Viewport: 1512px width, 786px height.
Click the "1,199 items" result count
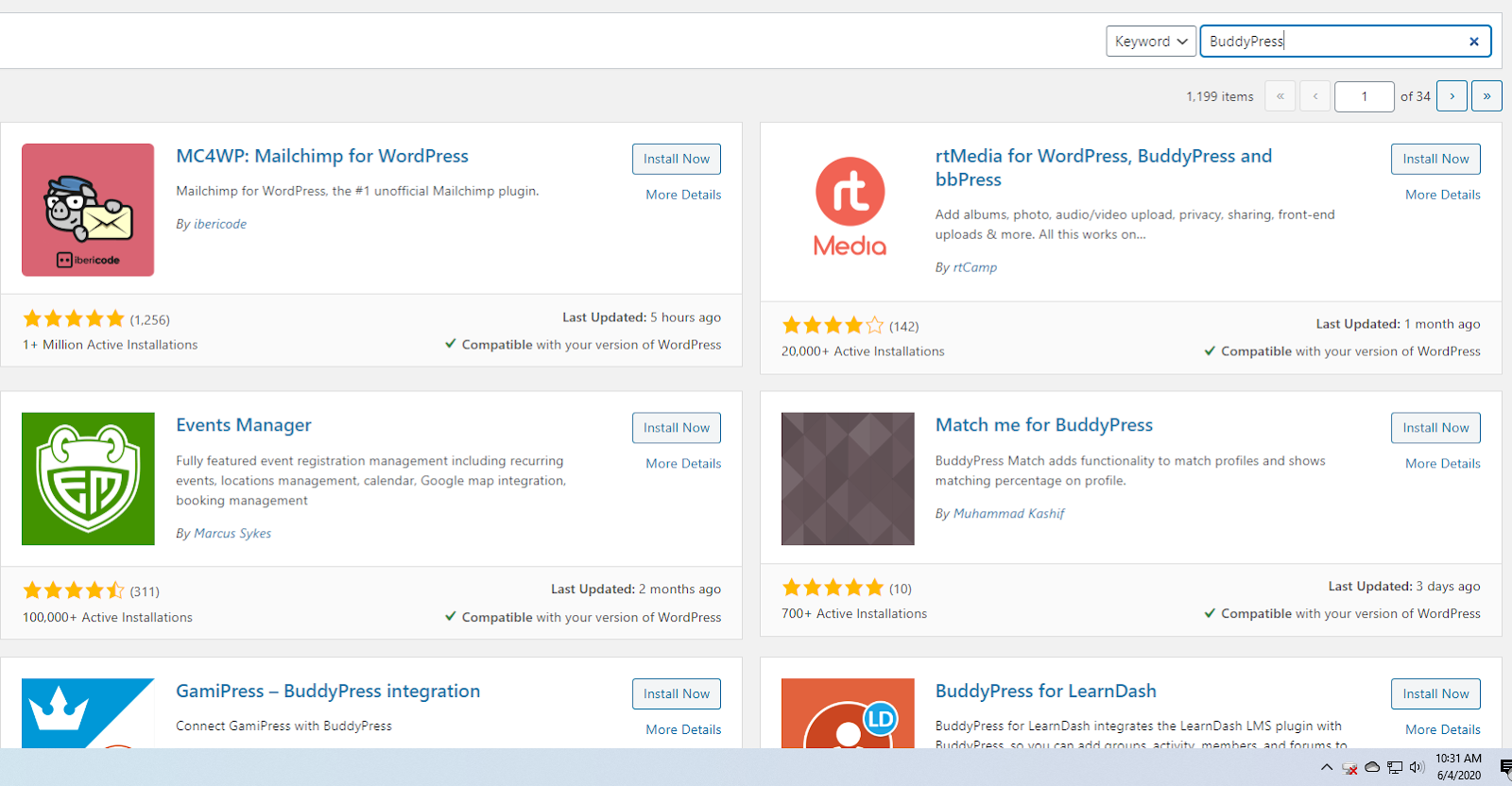tap(1220, 96)
